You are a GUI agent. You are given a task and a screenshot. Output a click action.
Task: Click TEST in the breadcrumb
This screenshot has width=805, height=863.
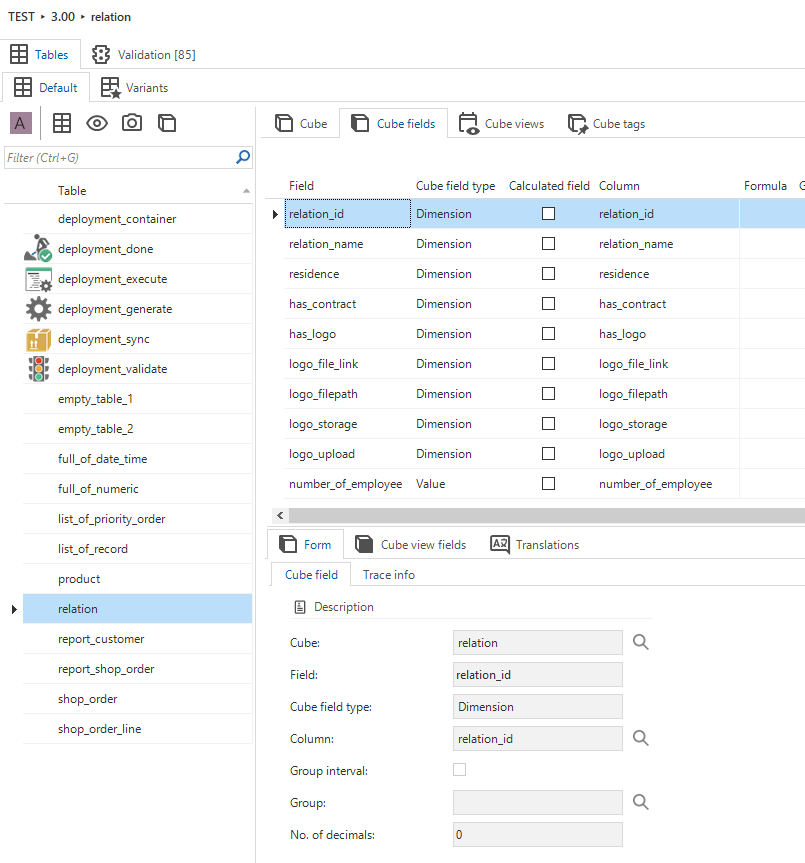tap(21, 17)
